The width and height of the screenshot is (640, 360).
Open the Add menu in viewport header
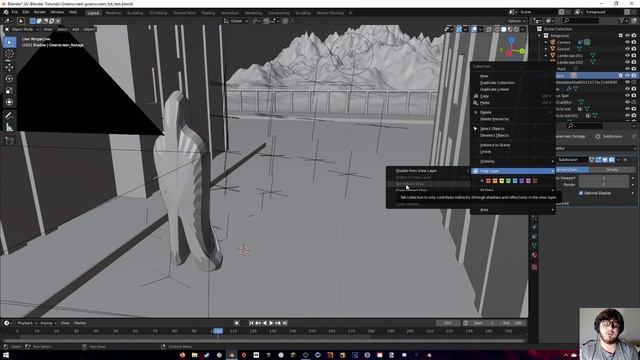76,29
